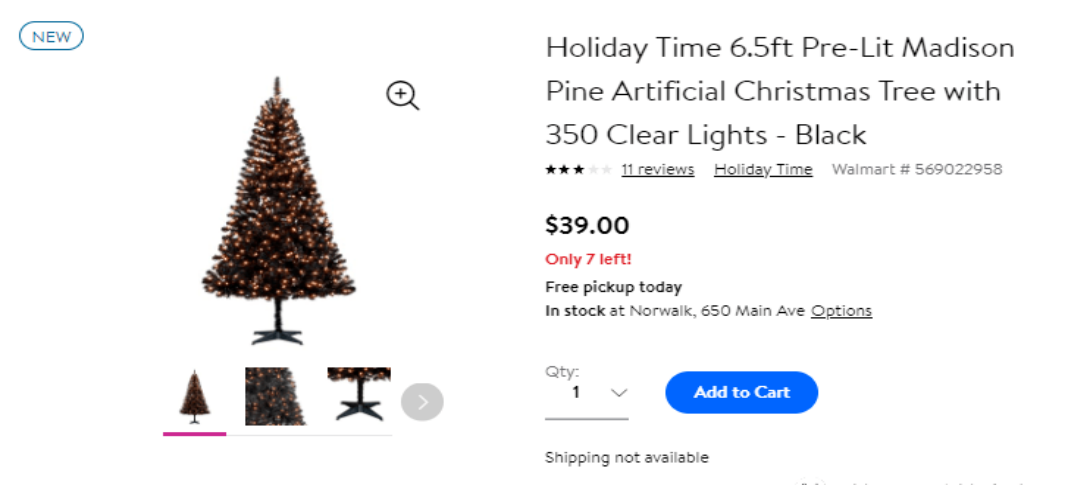Open pickup Options link
This screenshot has width=1069, height=486.
[x=841, y=311]
